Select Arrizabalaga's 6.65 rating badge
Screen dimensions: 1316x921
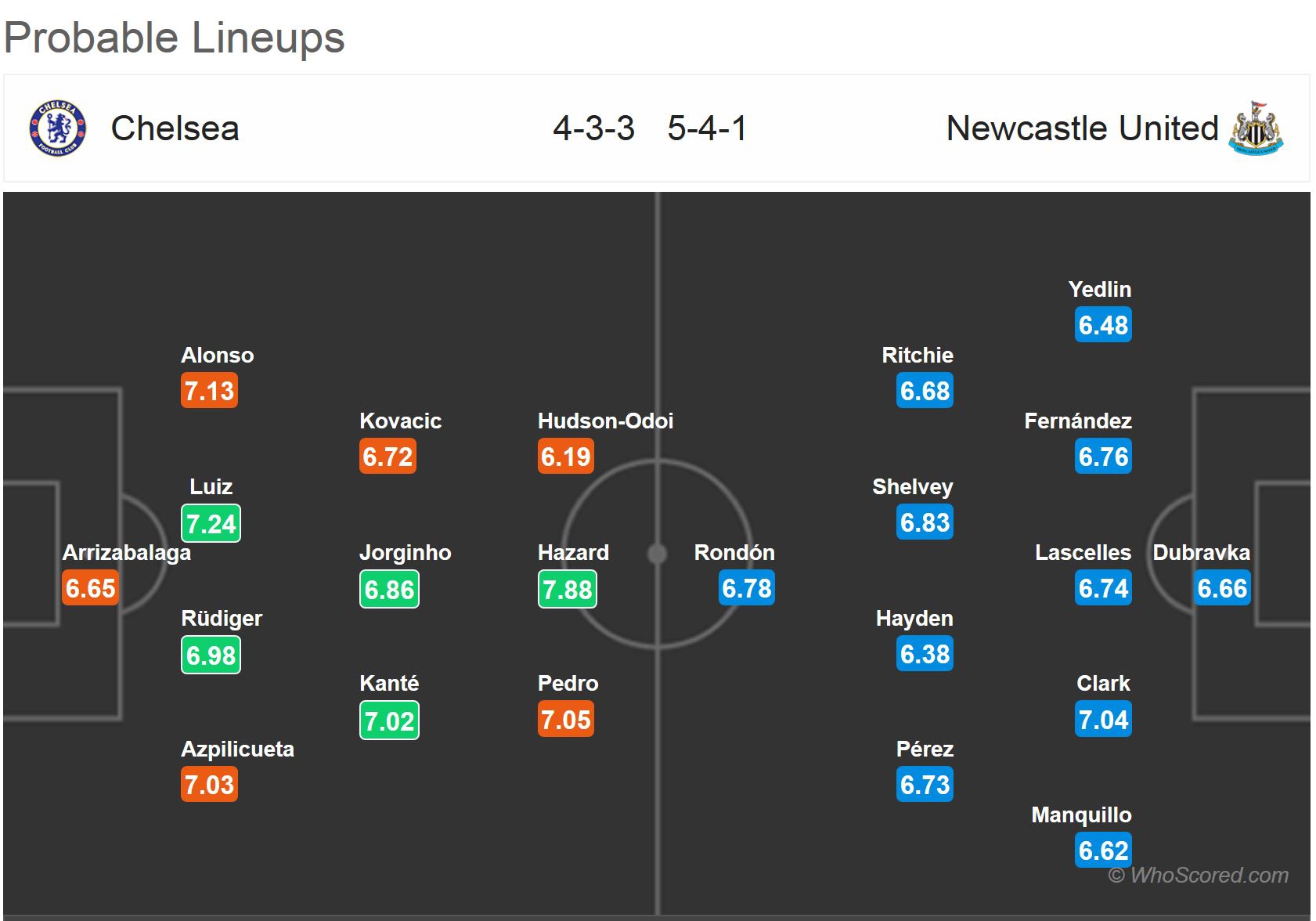[x=90, y=588]
